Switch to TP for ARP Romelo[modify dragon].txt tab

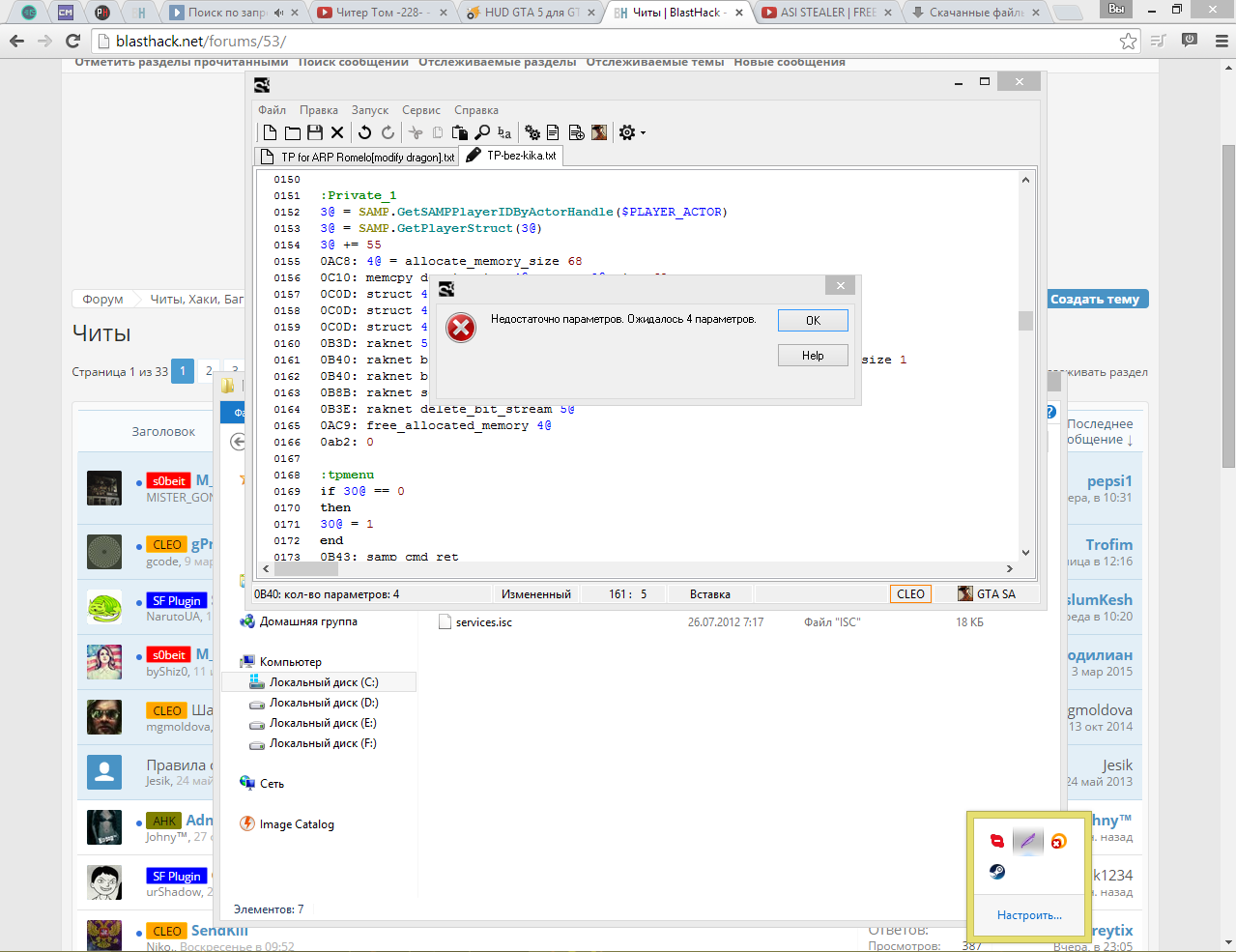point(358,157)
